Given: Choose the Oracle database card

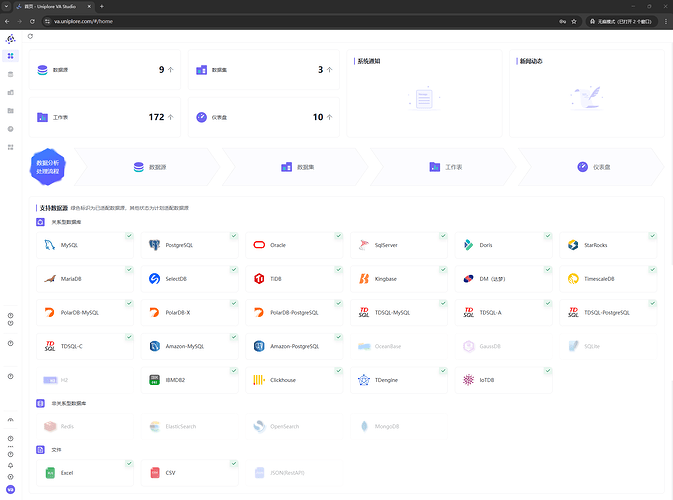Looking at the screenshot, I should pyautogui.click(x=294, y=245).
